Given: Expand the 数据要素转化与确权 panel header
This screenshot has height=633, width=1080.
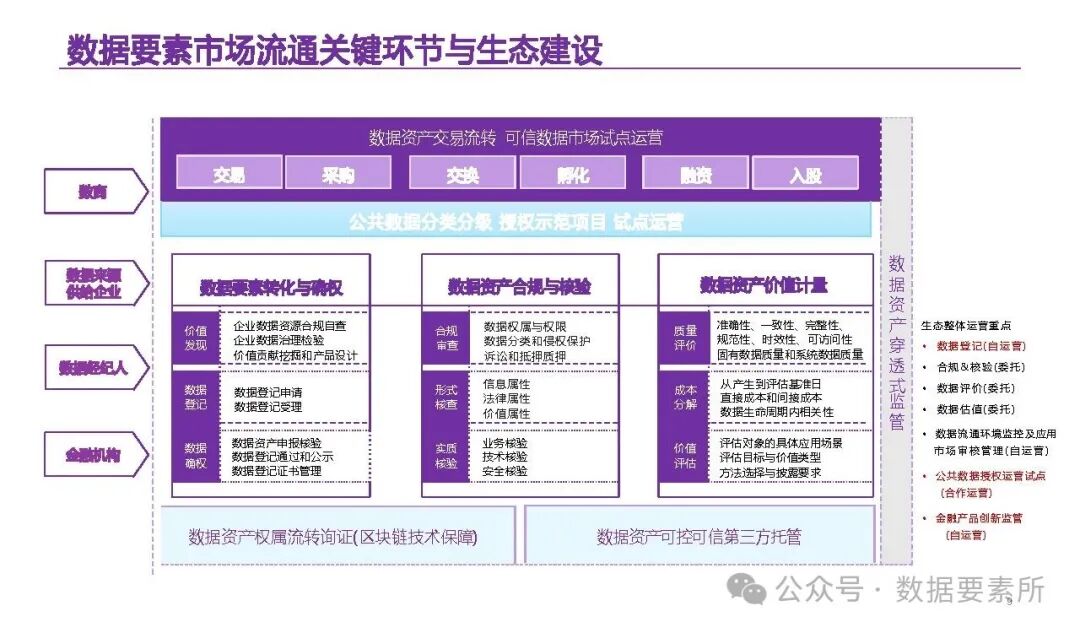Looking at the screenshot, I should point(272,284).
